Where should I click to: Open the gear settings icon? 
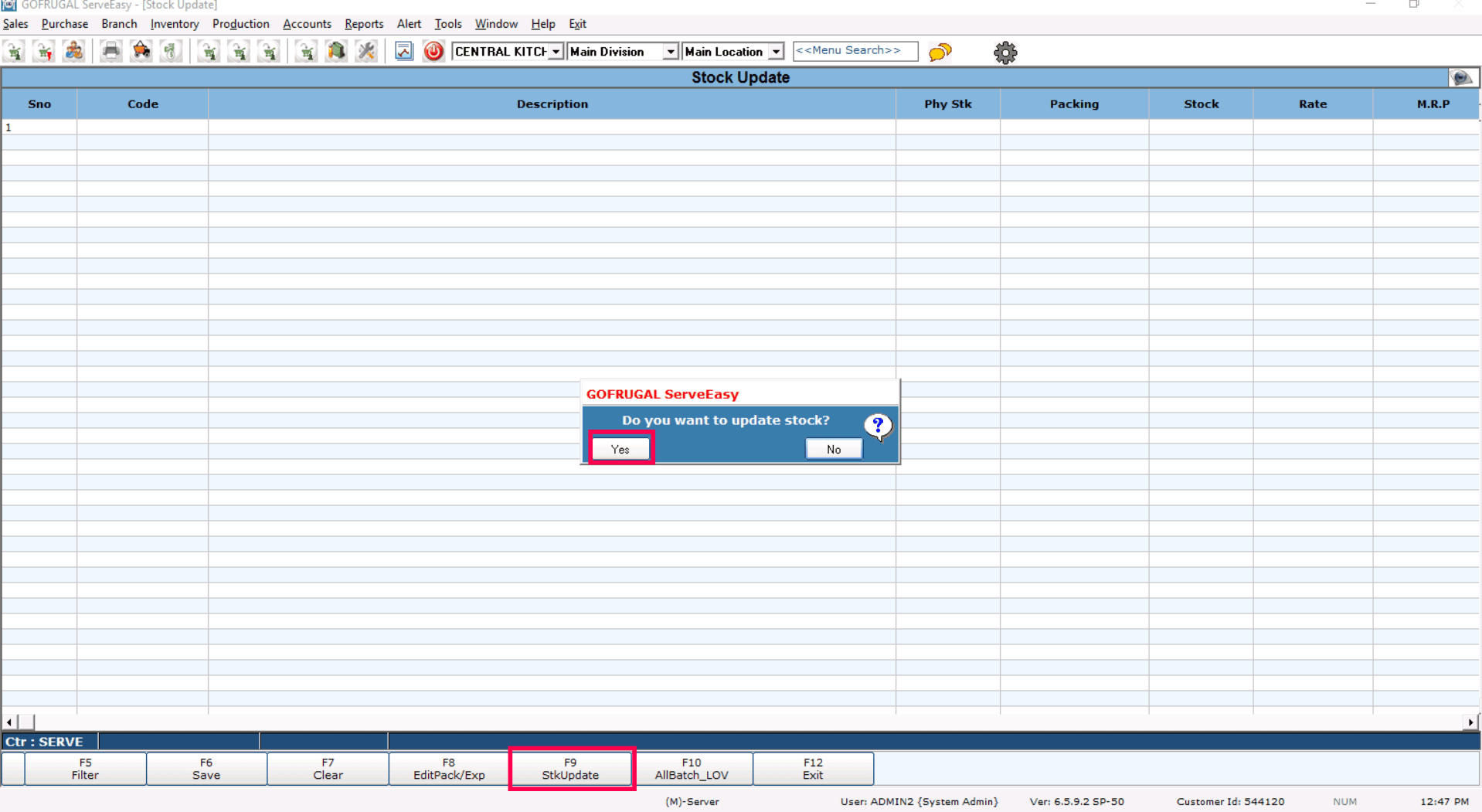pyautogui.click(x=1004, y=53)
